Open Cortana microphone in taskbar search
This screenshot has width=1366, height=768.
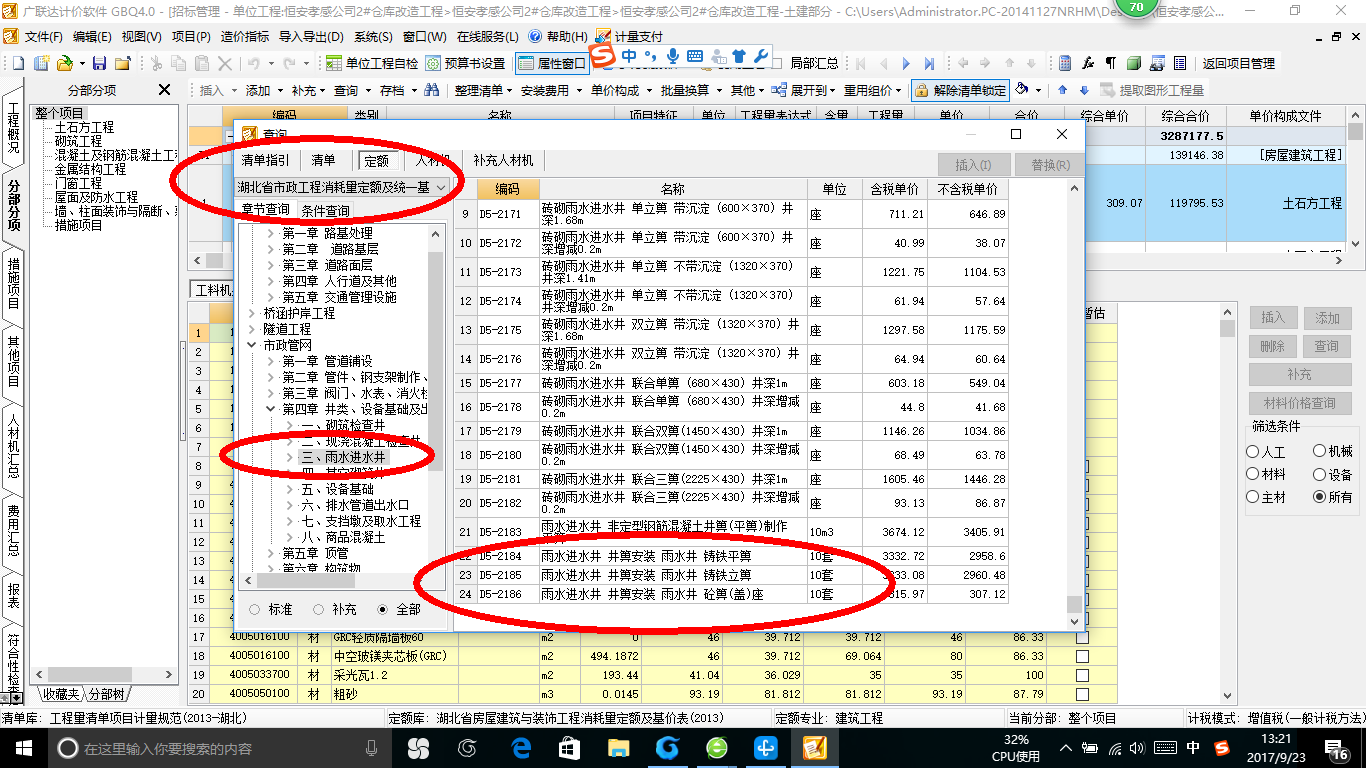371,748
